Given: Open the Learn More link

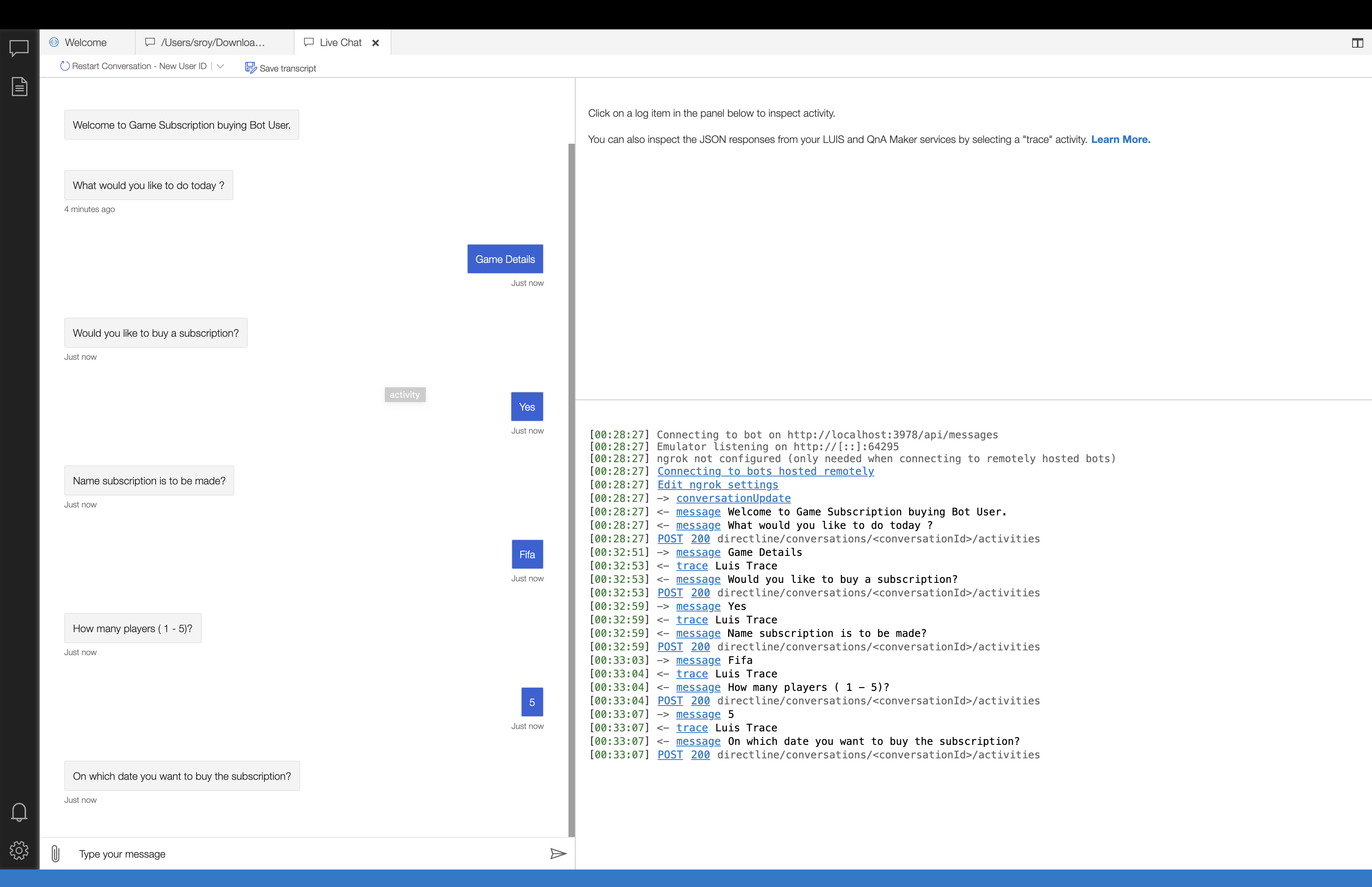Looking at the screenshot, I should [1120, 139].
